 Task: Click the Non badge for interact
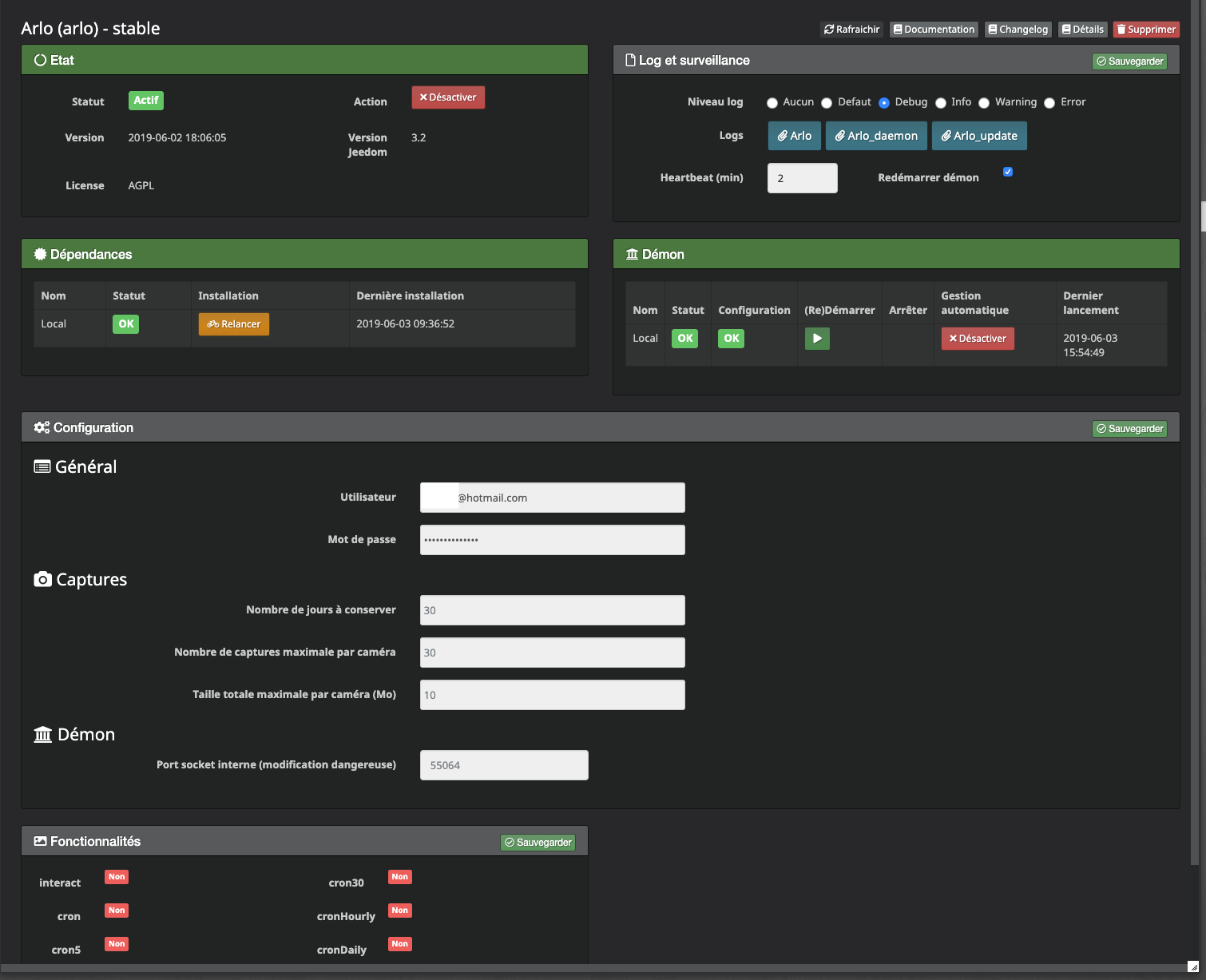click(117, 877)
